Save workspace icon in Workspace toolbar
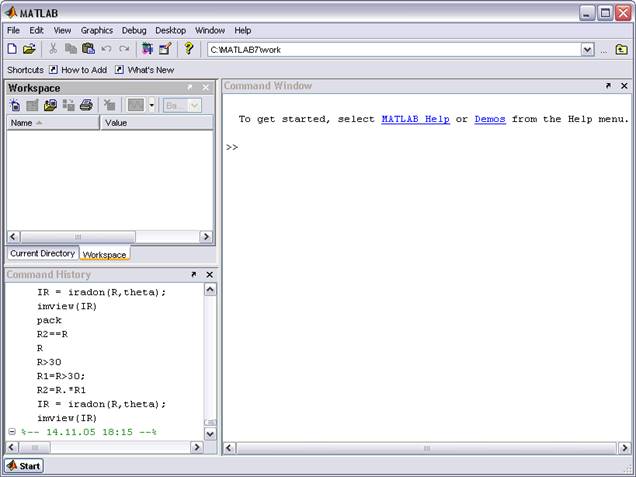Image resolution: width=636 pixels, height=477 pixels. (68, 105)
